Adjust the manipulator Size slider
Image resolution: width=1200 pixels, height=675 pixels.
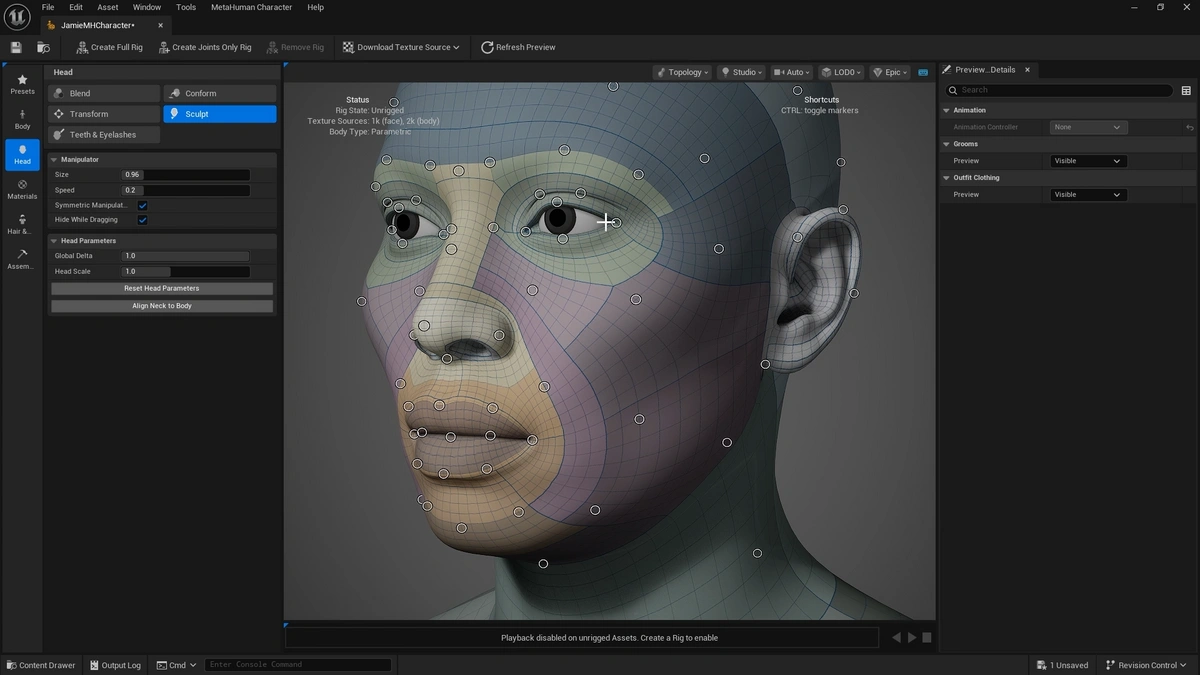[x=185, y=175]
